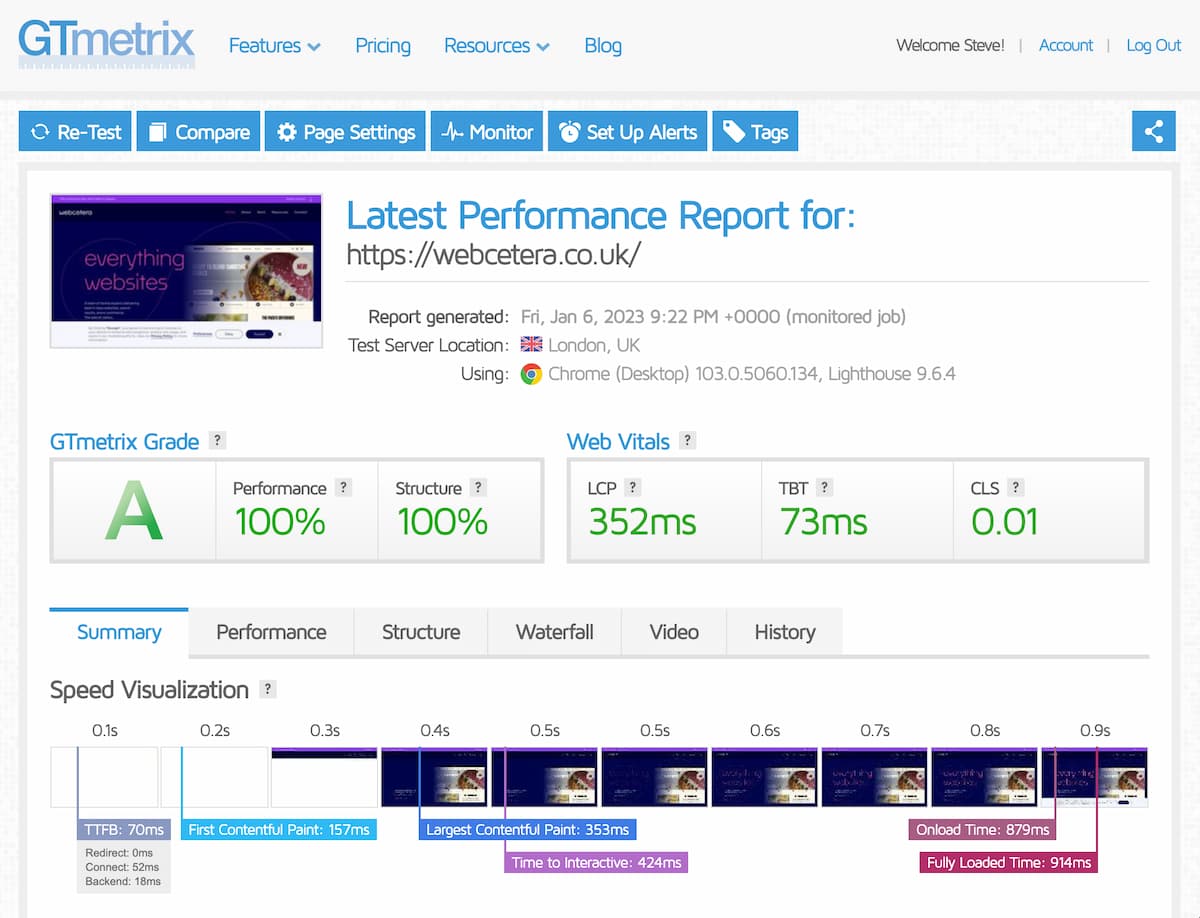Screen dimensions: 1200x918
Task: Click the 0.3s filmstrip frame
Action: 324,777
